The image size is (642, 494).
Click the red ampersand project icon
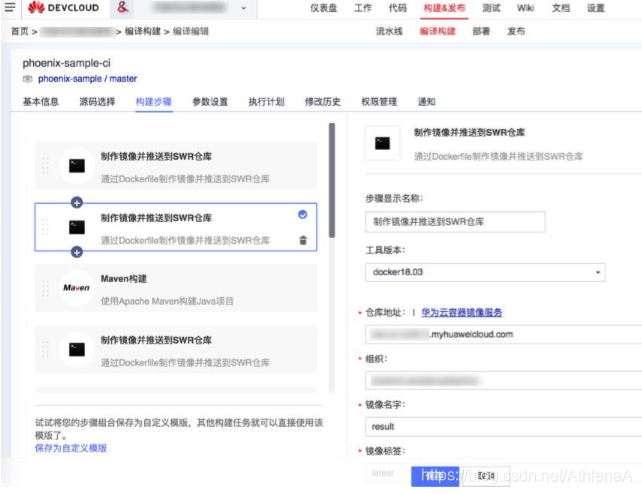coord(122,7)
